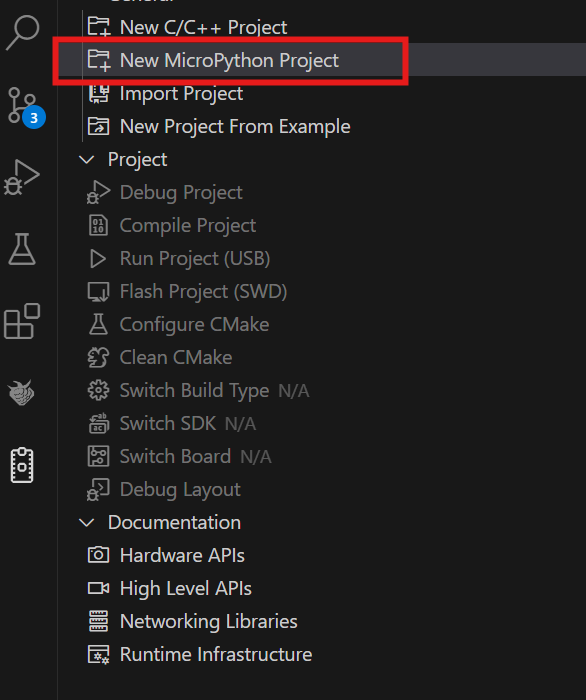The height and width of the screenshot is (700, 586).
Task: Open the board icon at bottom of activity bar
Action: pos(22,465)
